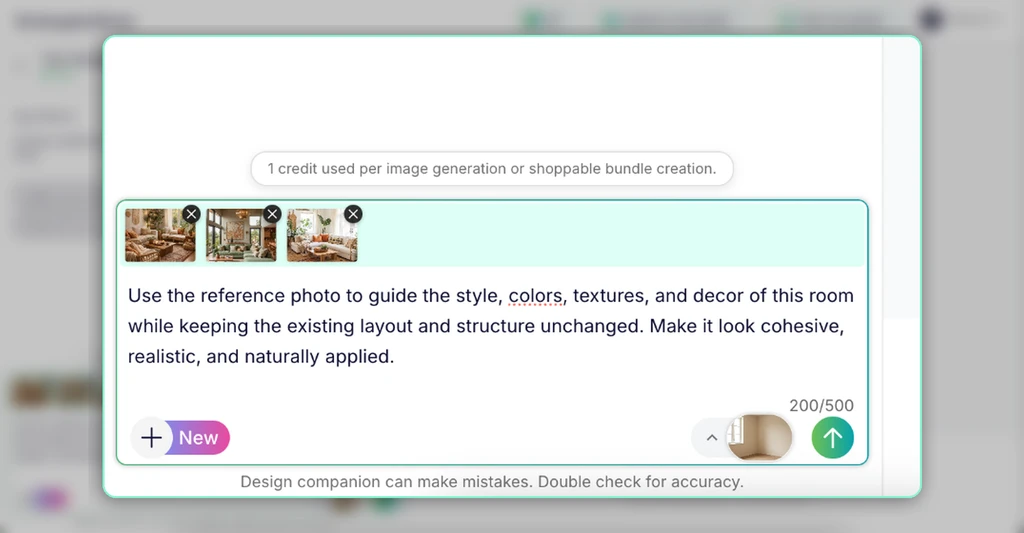Send prompt with green arrow button
Screen dimensions: 1024x533
833,438
